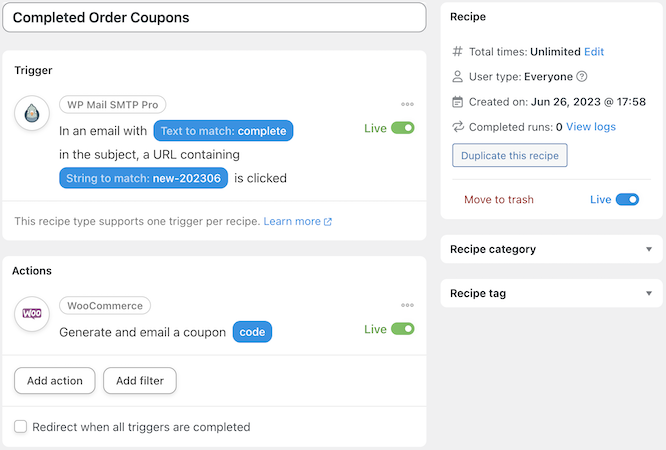
Task: Toggle the trigger's green Live switch
Action: 403,128
